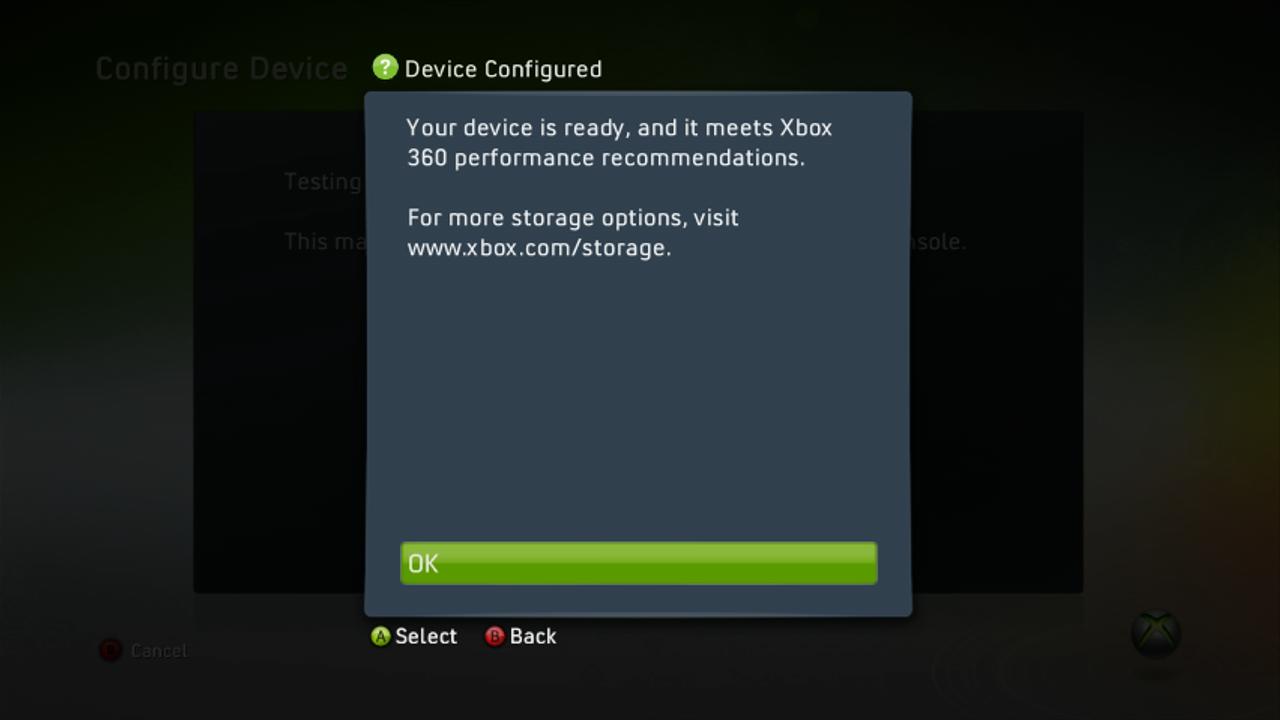Click the "Your device is ready" message line

pyautogui.click(x=619, y=128)
